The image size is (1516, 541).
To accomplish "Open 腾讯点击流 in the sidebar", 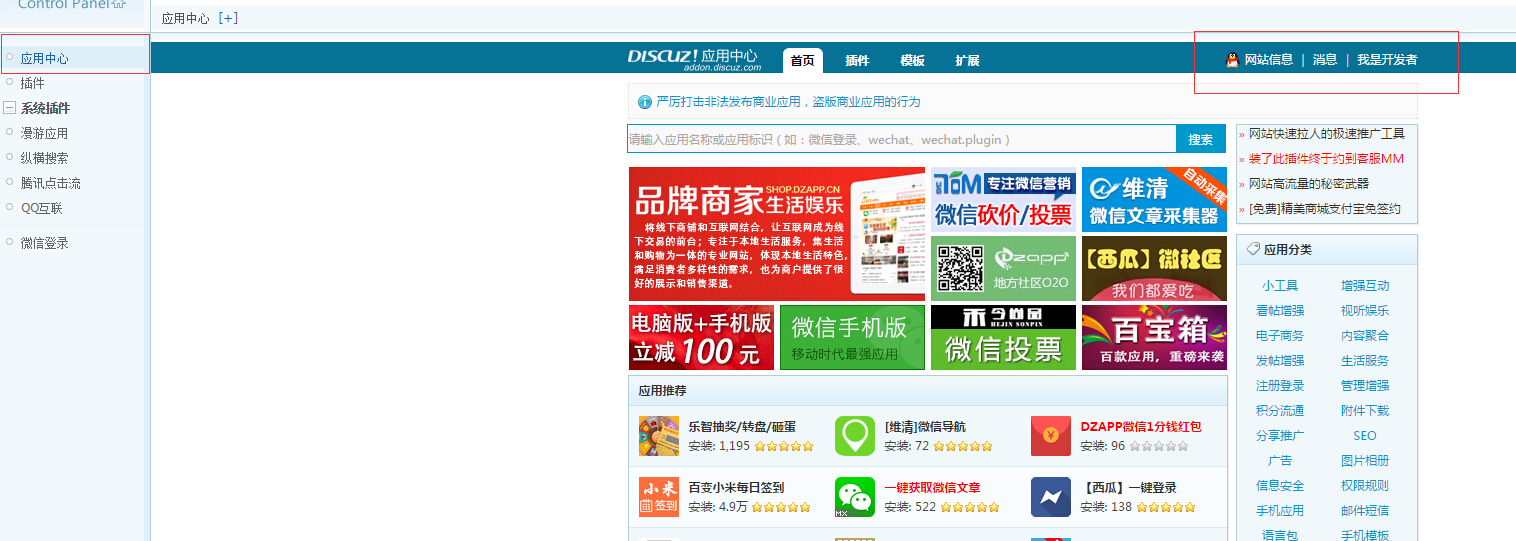I will pyautogui.click(x=50, y=183).
